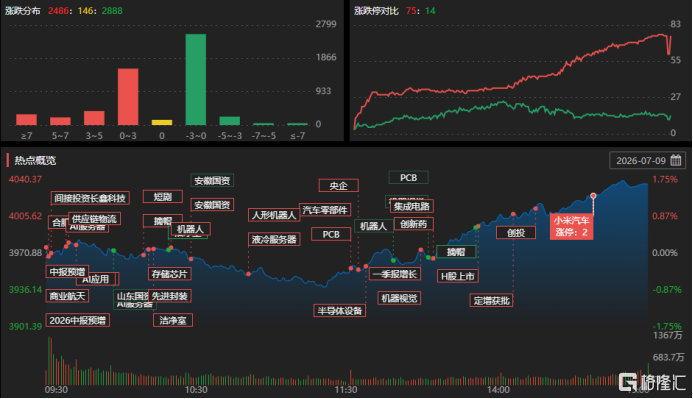This screenshot has height=399, width=693.
Task: Click the 央企 hotspot tag
Action: [339, 186]
